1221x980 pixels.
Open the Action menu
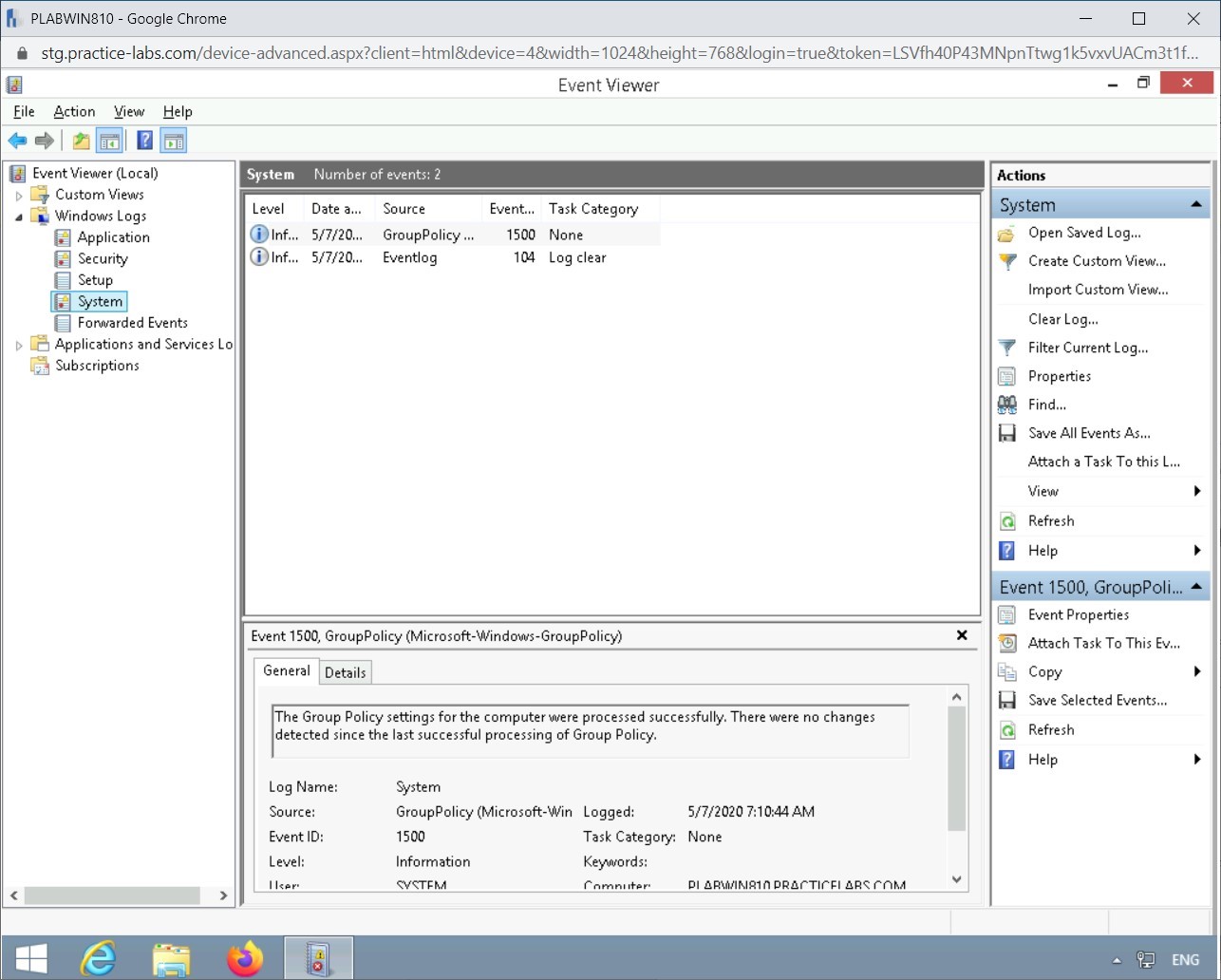(73, 111)
